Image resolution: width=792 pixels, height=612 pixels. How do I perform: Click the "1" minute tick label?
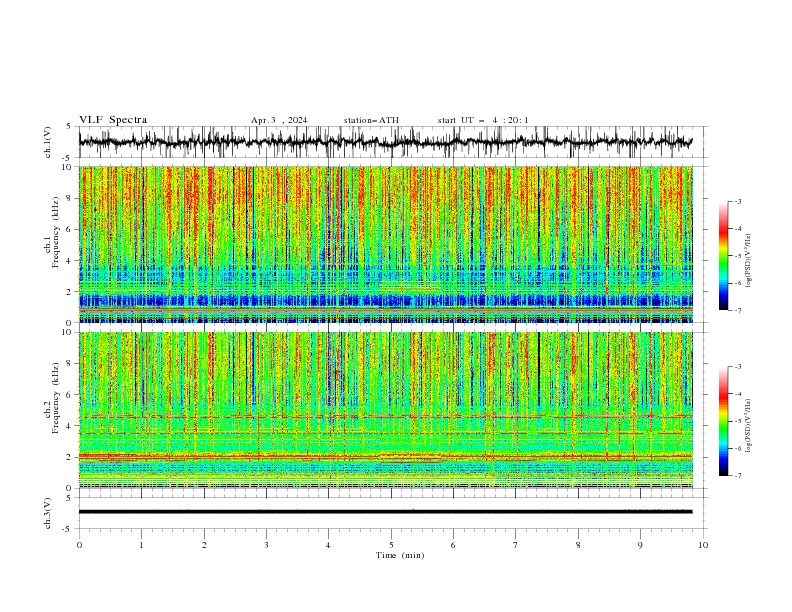point(141,545)
